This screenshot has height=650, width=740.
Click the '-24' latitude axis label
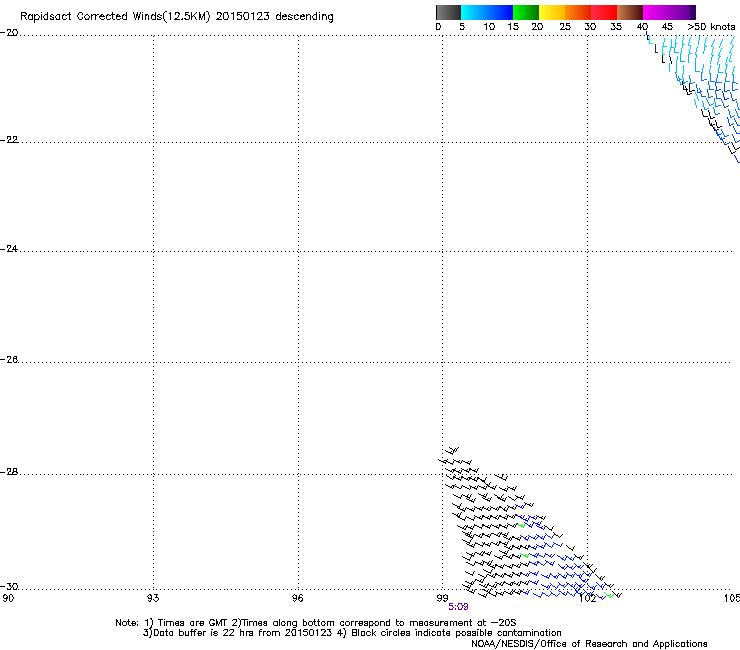point(9,248)
